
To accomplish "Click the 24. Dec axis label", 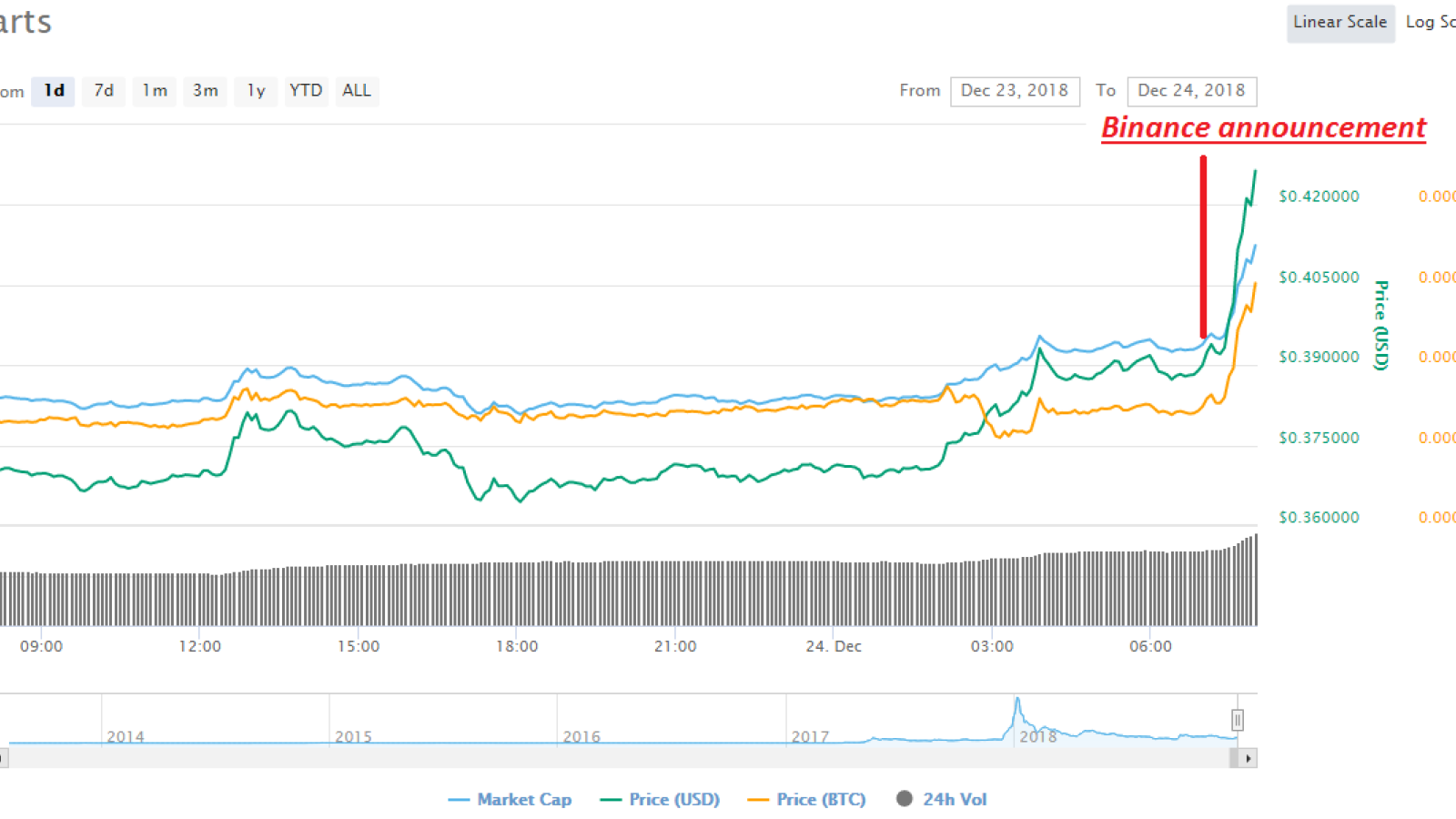I will point(834,647).
